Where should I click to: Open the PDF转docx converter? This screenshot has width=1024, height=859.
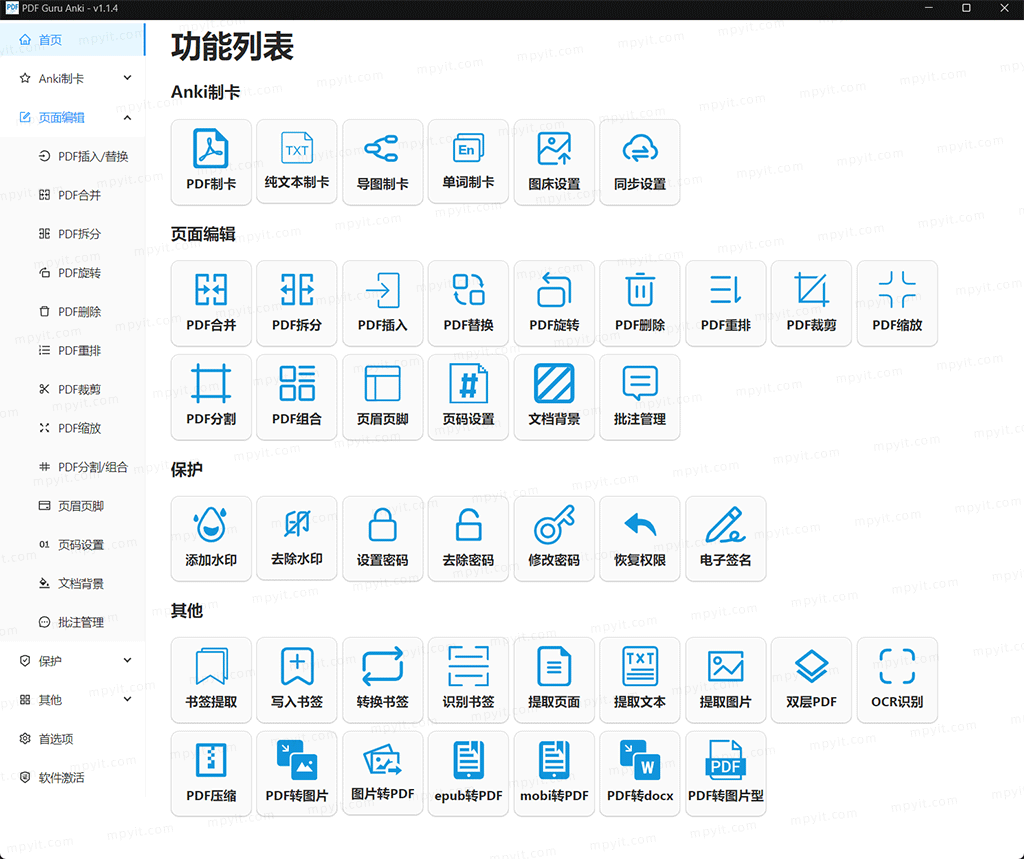point(640,774)
